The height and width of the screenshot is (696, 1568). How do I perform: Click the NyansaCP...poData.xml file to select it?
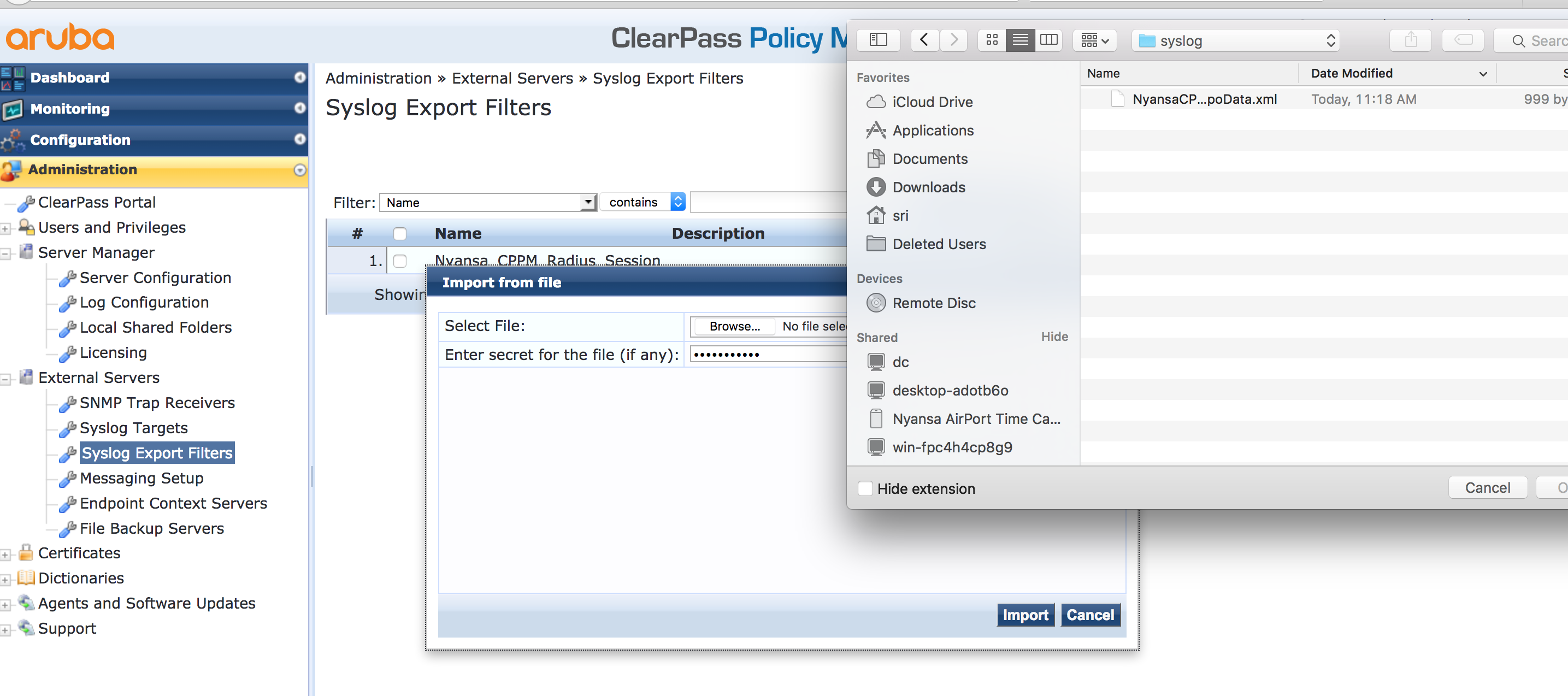point(1200,98)
